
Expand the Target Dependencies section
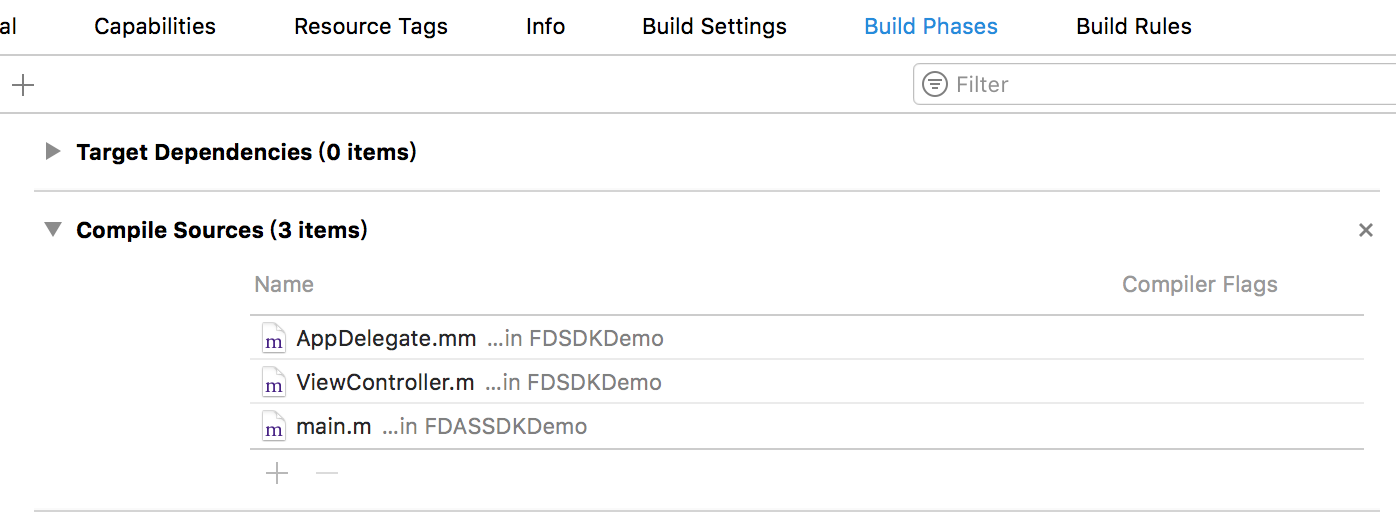coord(53,152)
